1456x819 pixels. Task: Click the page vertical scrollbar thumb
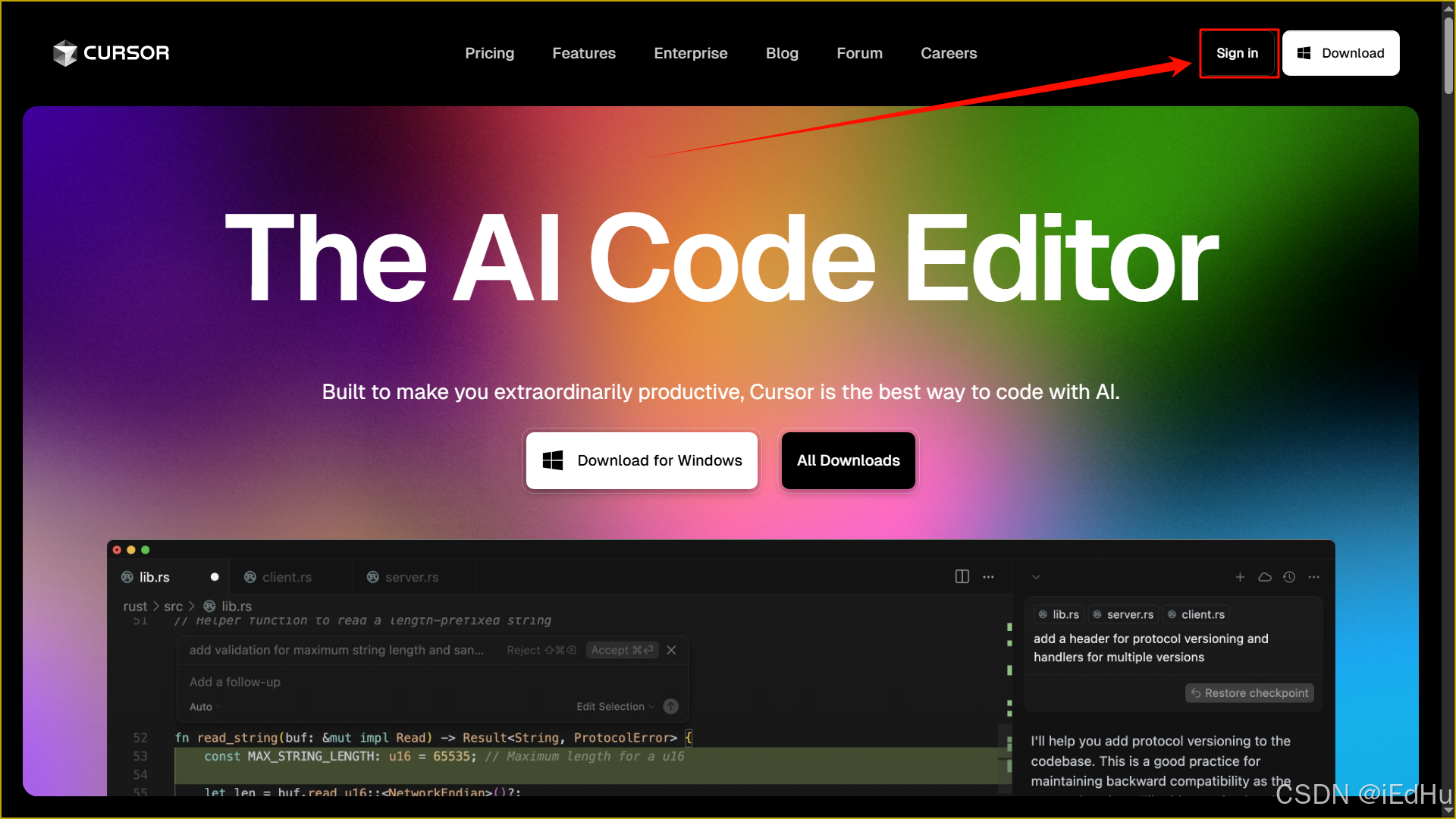click(1448, 55)
